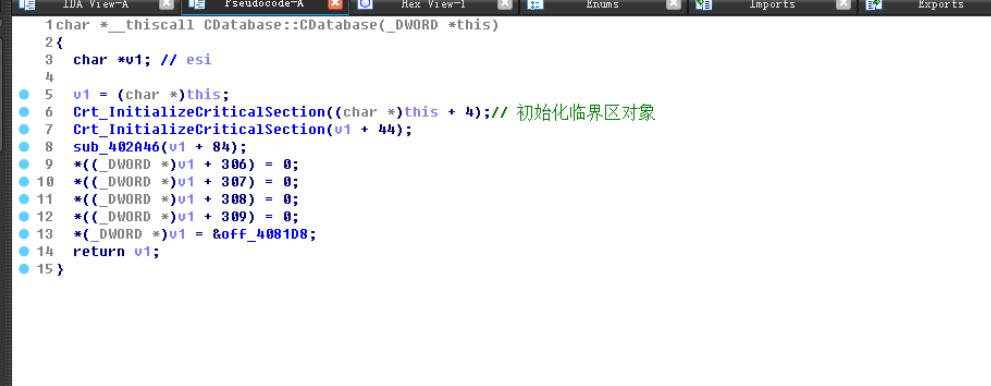Click offset value 307 on line 10

pyautogui.click(x=234, y=182)
